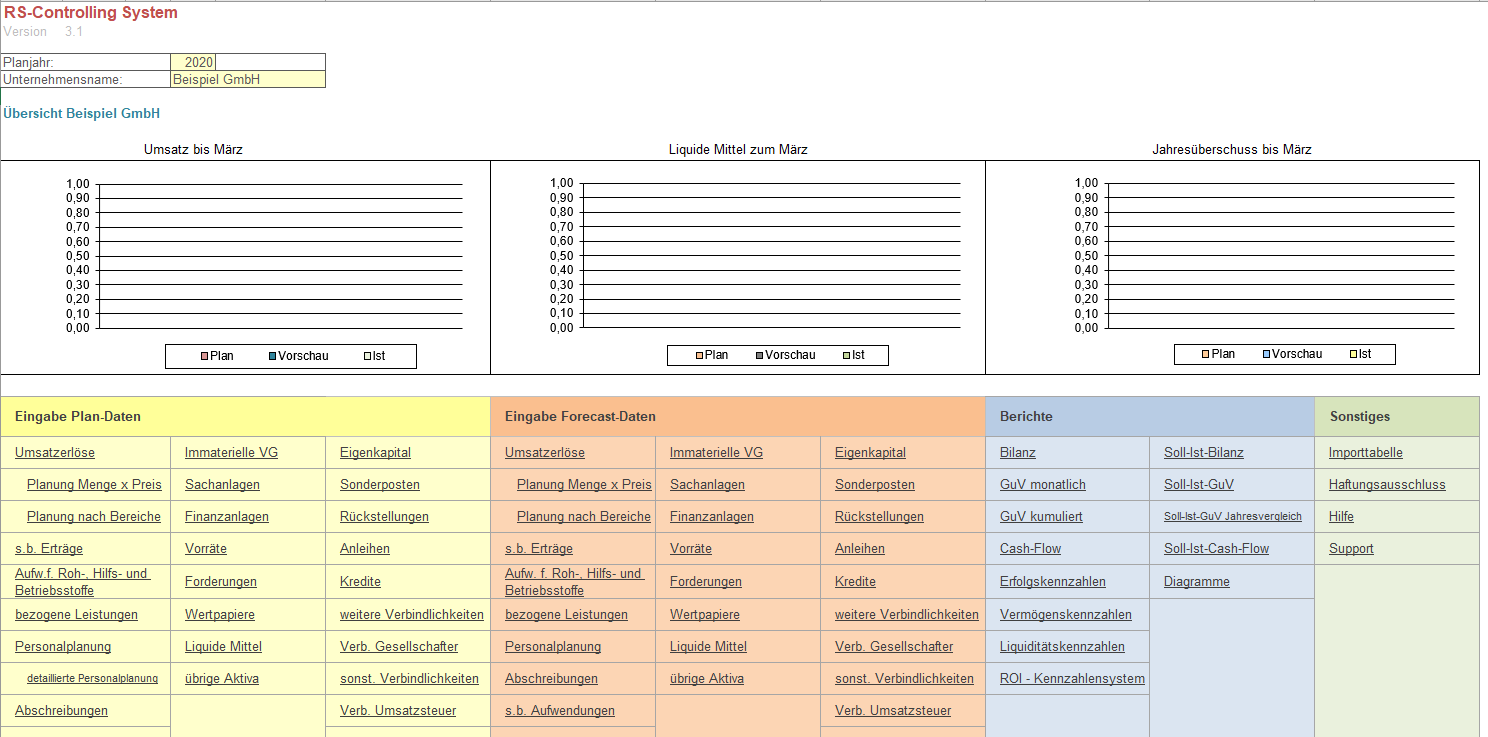
Task: Open Vermögenskennzahlen under Berichte
Action: (x=1065, y=615)
